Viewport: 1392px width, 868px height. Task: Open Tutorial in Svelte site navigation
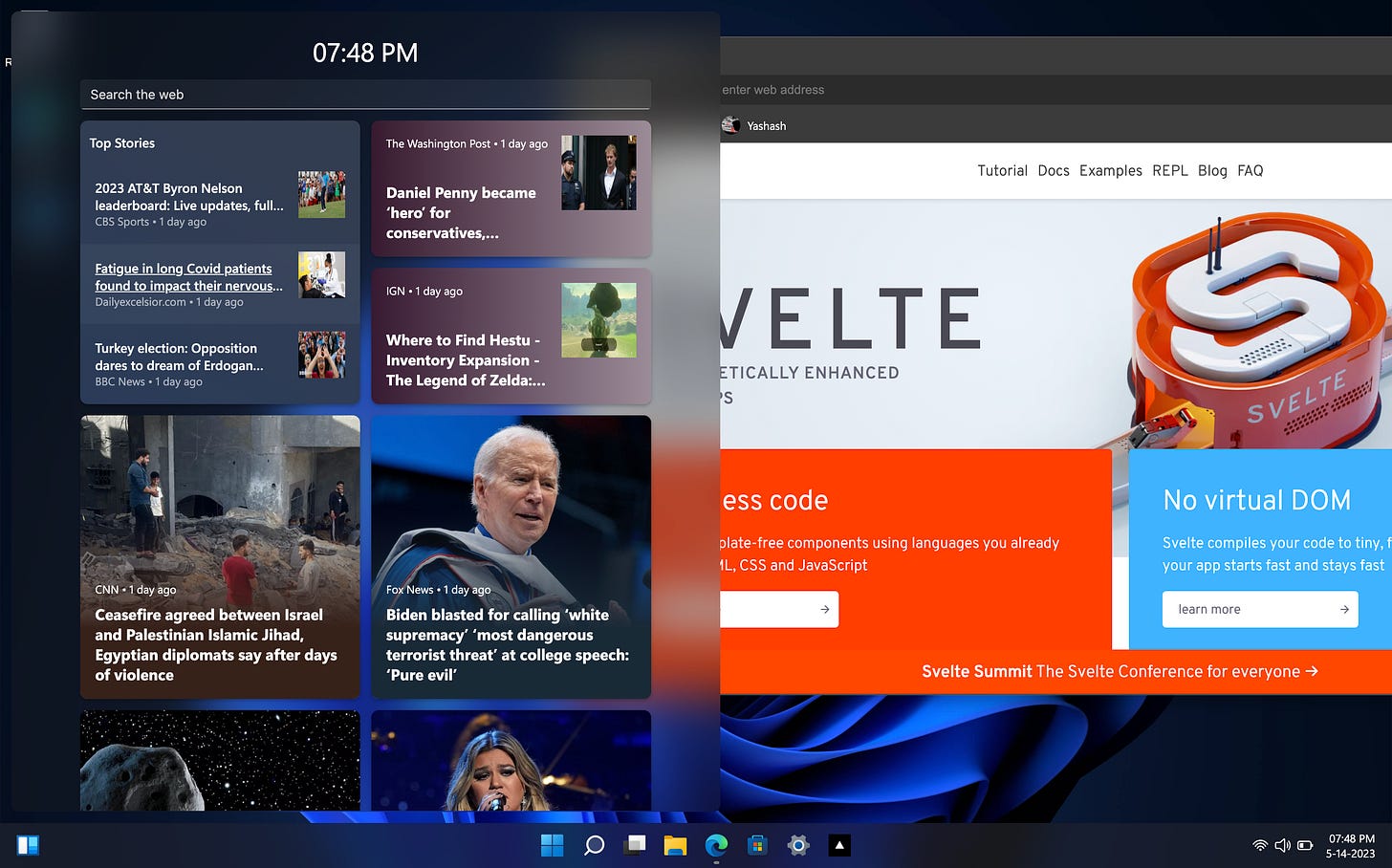1002,170
